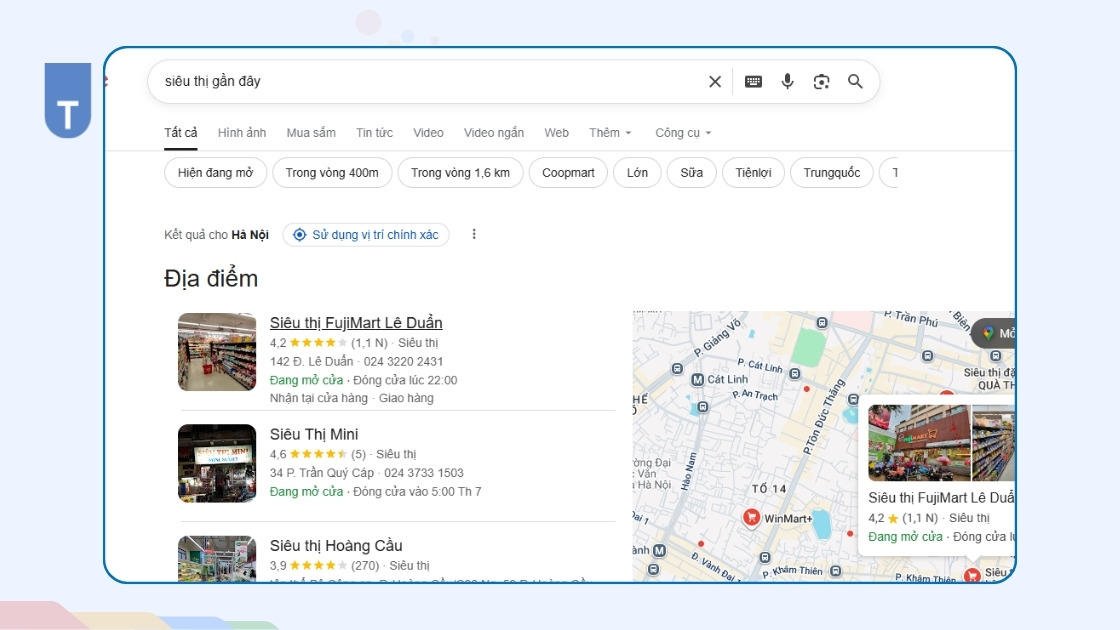Image resolution: width=1120 pixels, height=630 pixels.
Task: Click the on-screen keyboard icon
Action: click(752, 81)
